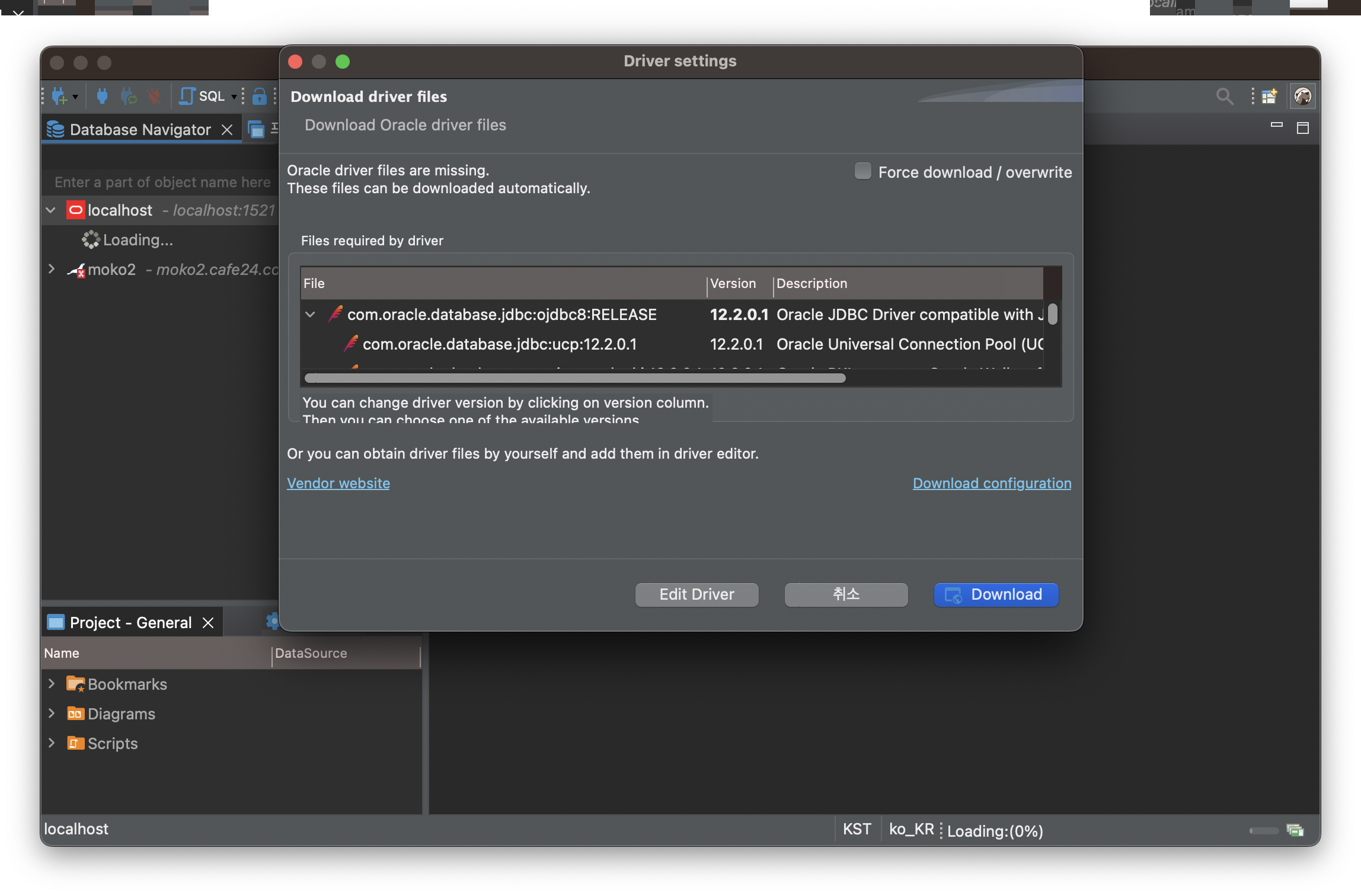Click the Open Perspective icon
The width and height of the screenshot is (1361, 896).
(1269, 96)
